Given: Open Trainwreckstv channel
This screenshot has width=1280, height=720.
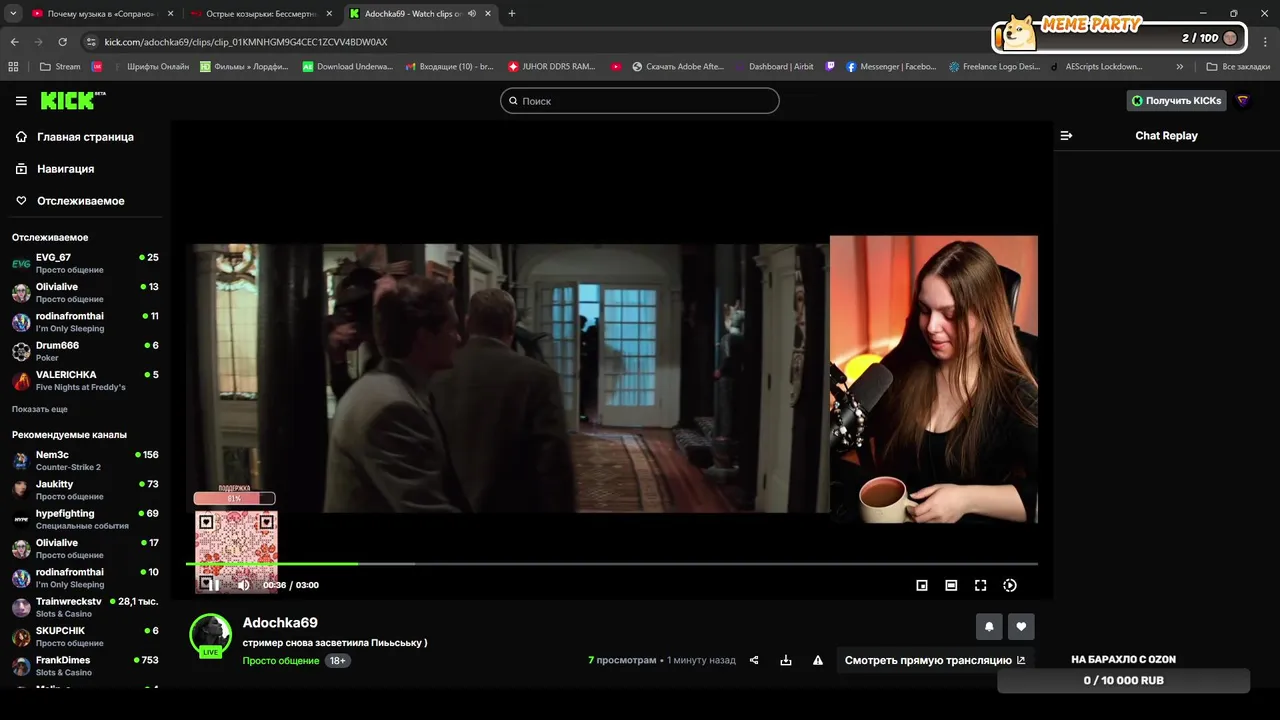Looking at the screenshot, I should point(85,607).
